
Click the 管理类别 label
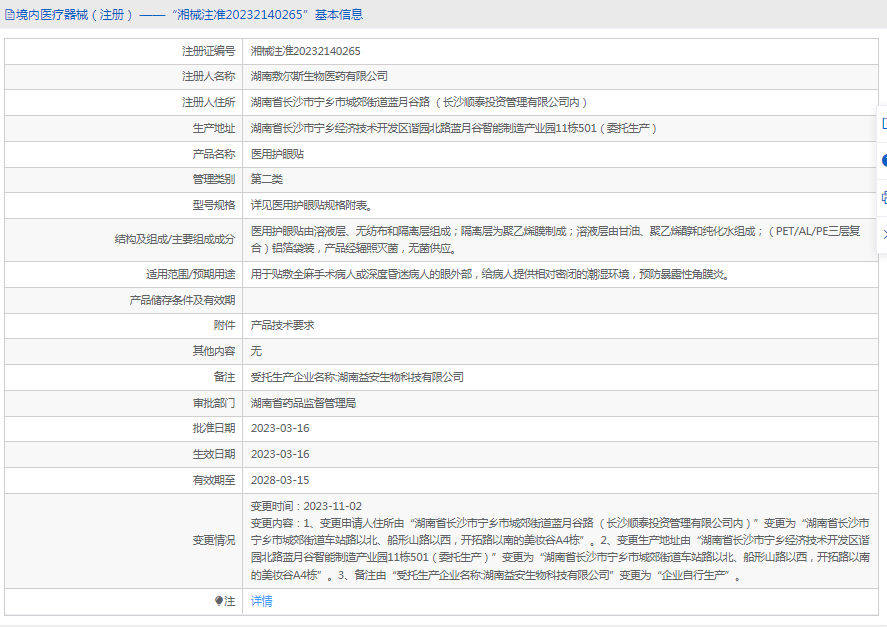click(x=214, y=179)
